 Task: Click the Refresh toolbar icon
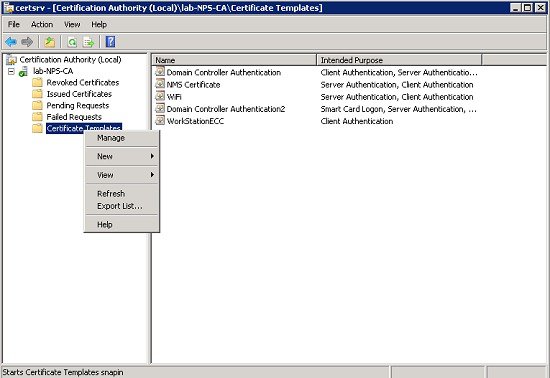pos(72,42)
